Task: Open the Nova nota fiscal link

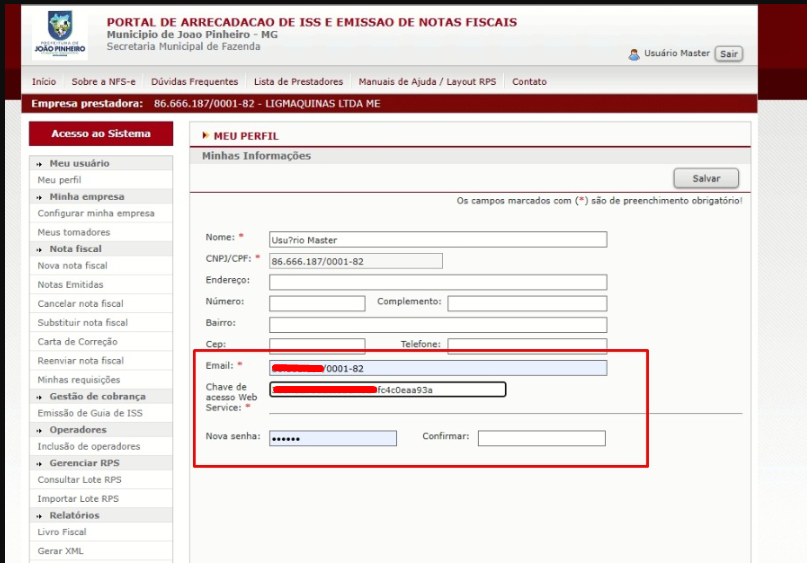Action: pos(72,266)
